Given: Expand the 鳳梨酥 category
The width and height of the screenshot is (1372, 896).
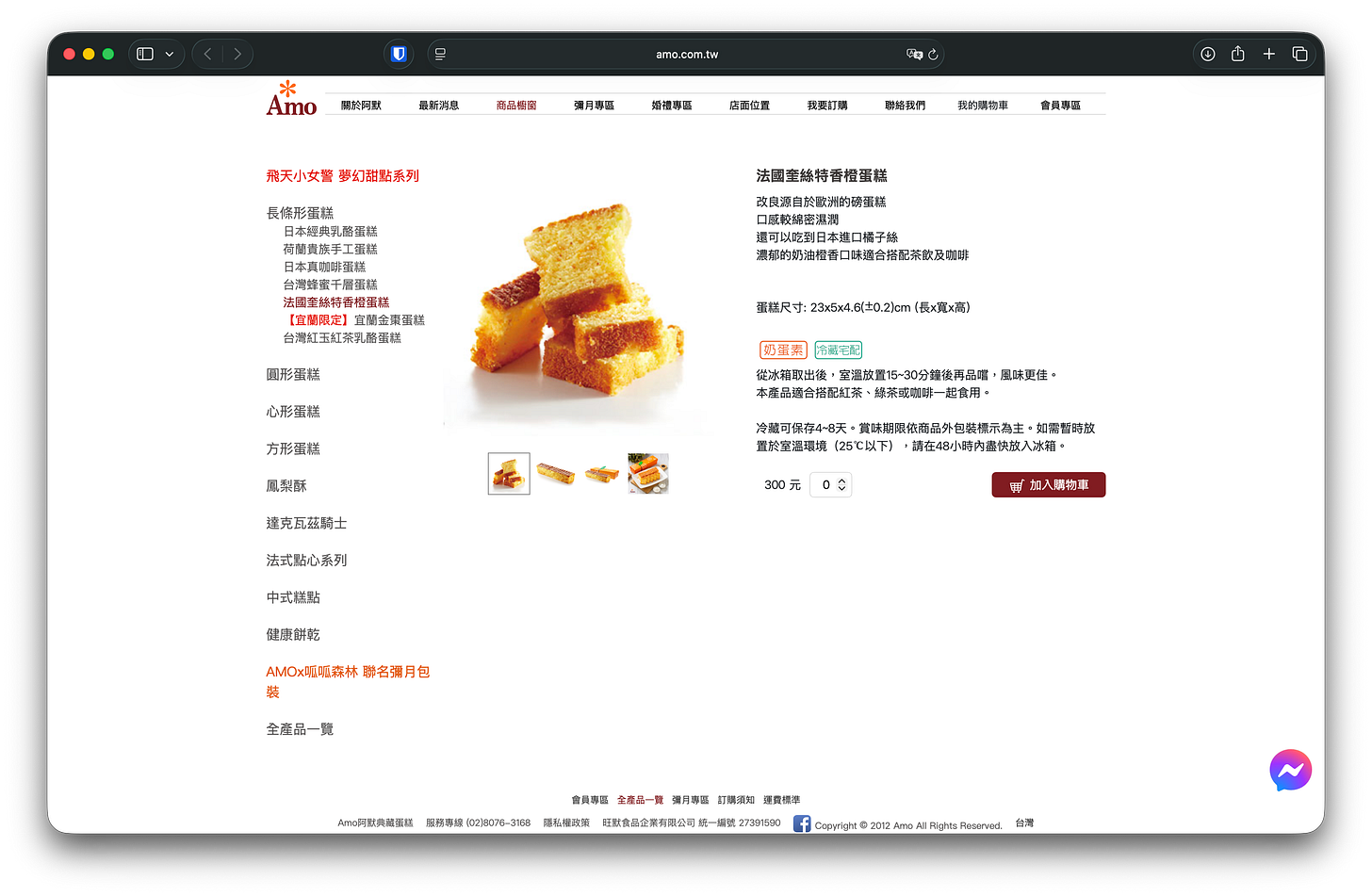Looking at the screenshot, I should [286, 486].
